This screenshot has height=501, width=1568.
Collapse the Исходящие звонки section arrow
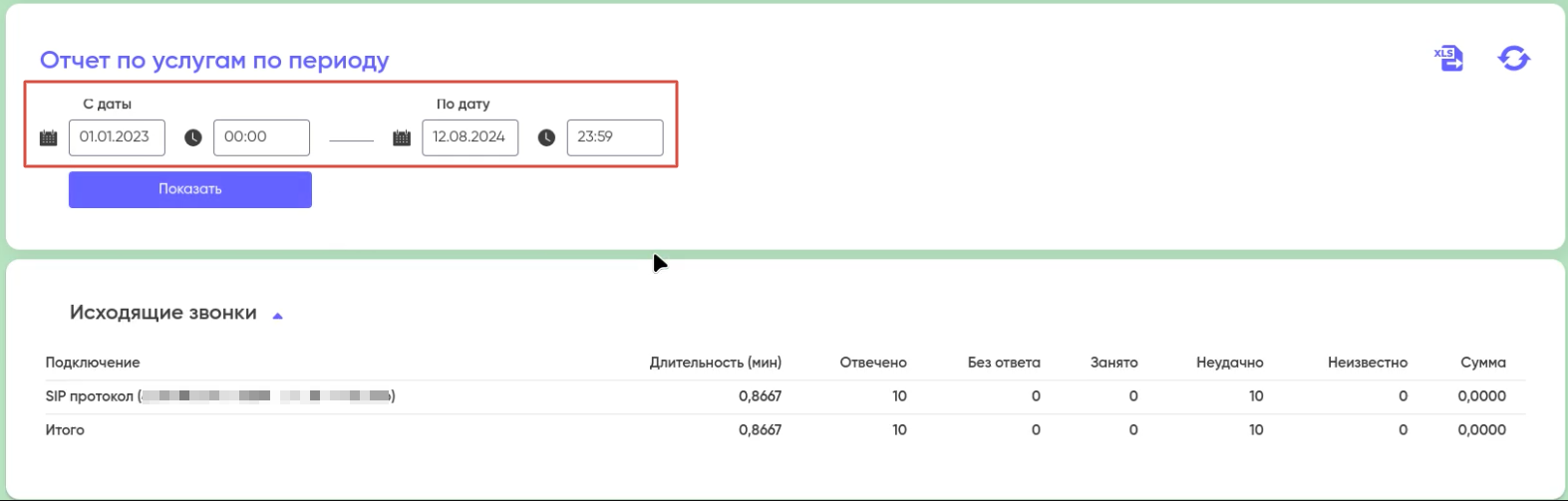278,316
